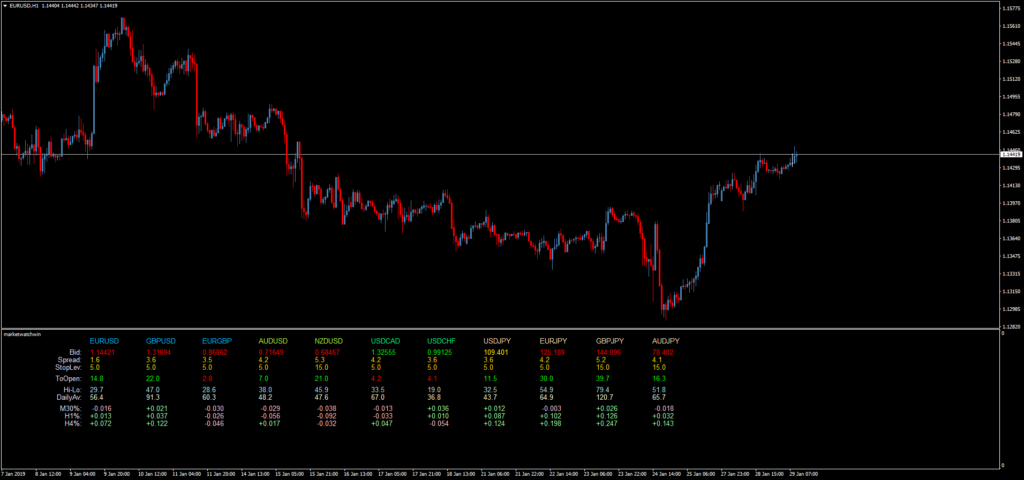Click the 7 Jan 2019 date on the time axis
Image resolution: width=1024 pixels, height=480 pixels.
(16, 472)
